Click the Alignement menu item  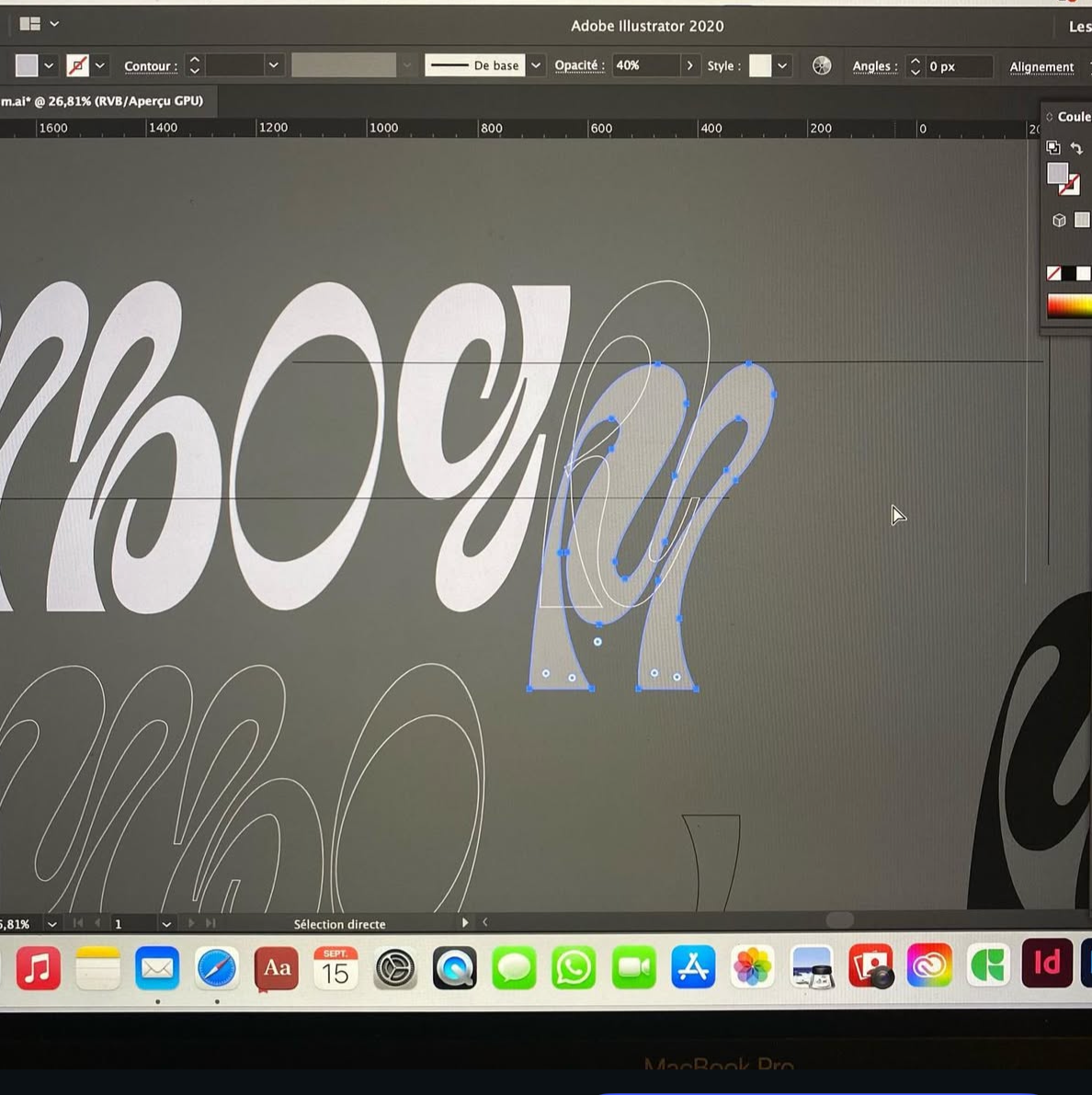(1041, 67)
